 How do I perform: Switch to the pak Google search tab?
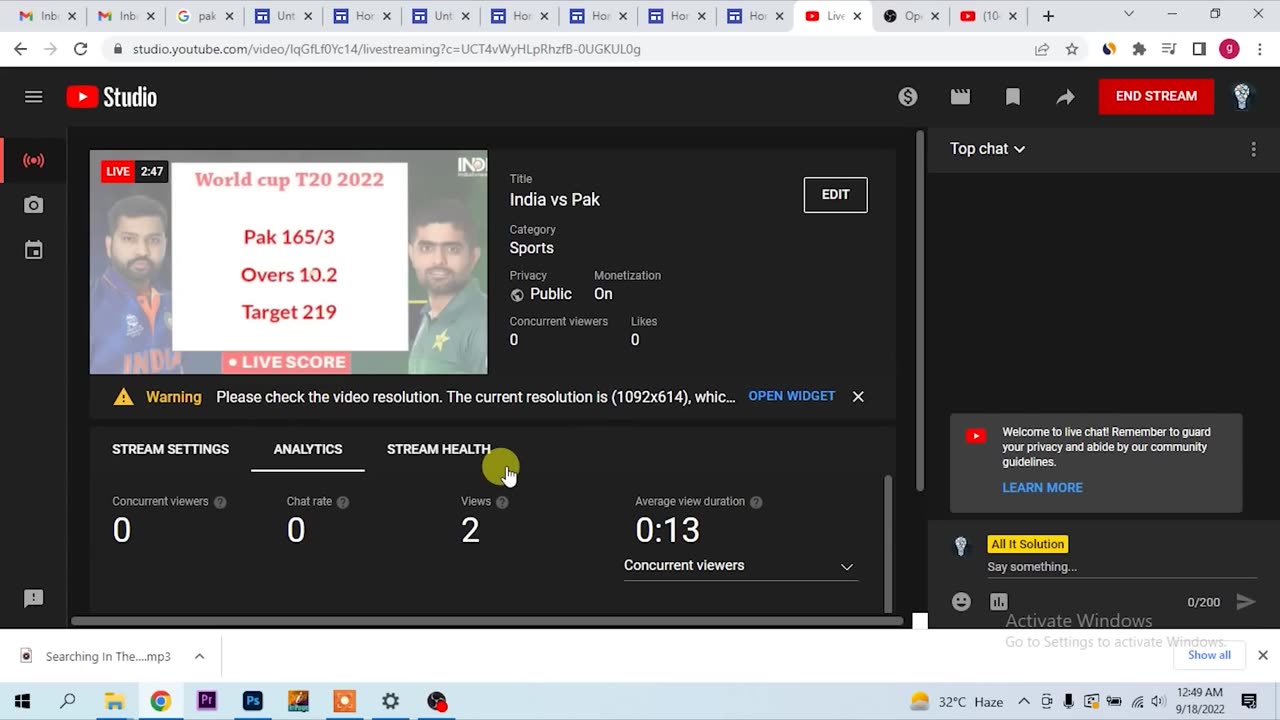206,16
